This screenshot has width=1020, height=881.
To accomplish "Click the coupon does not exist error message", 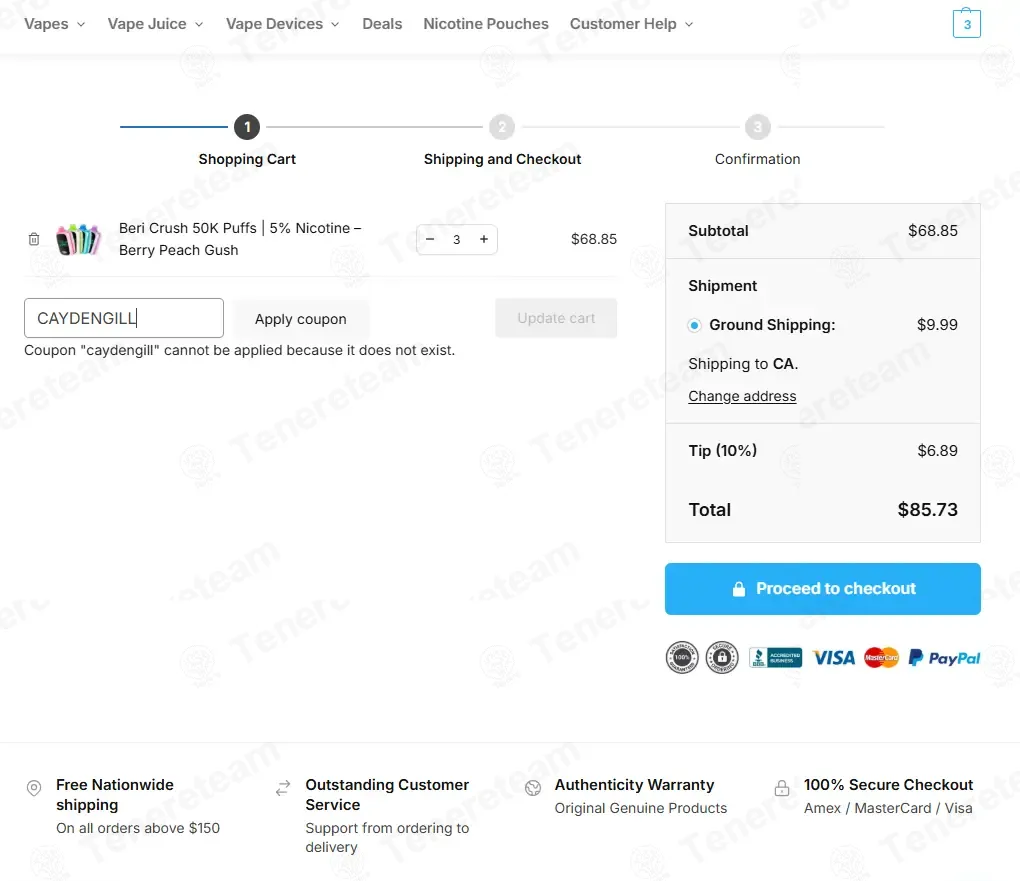I will (239, 350).
